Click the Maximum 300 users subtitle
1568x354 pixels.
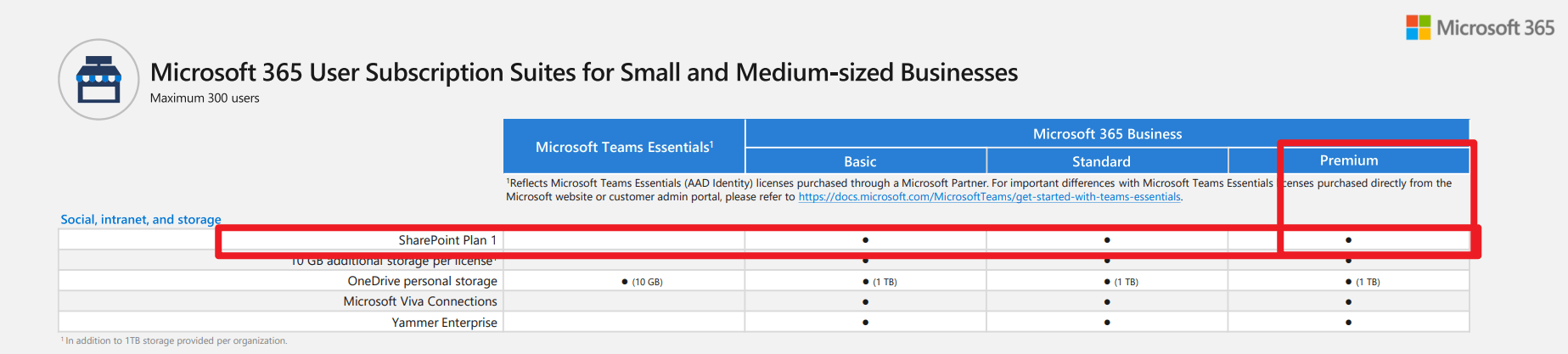pos(205,98)
